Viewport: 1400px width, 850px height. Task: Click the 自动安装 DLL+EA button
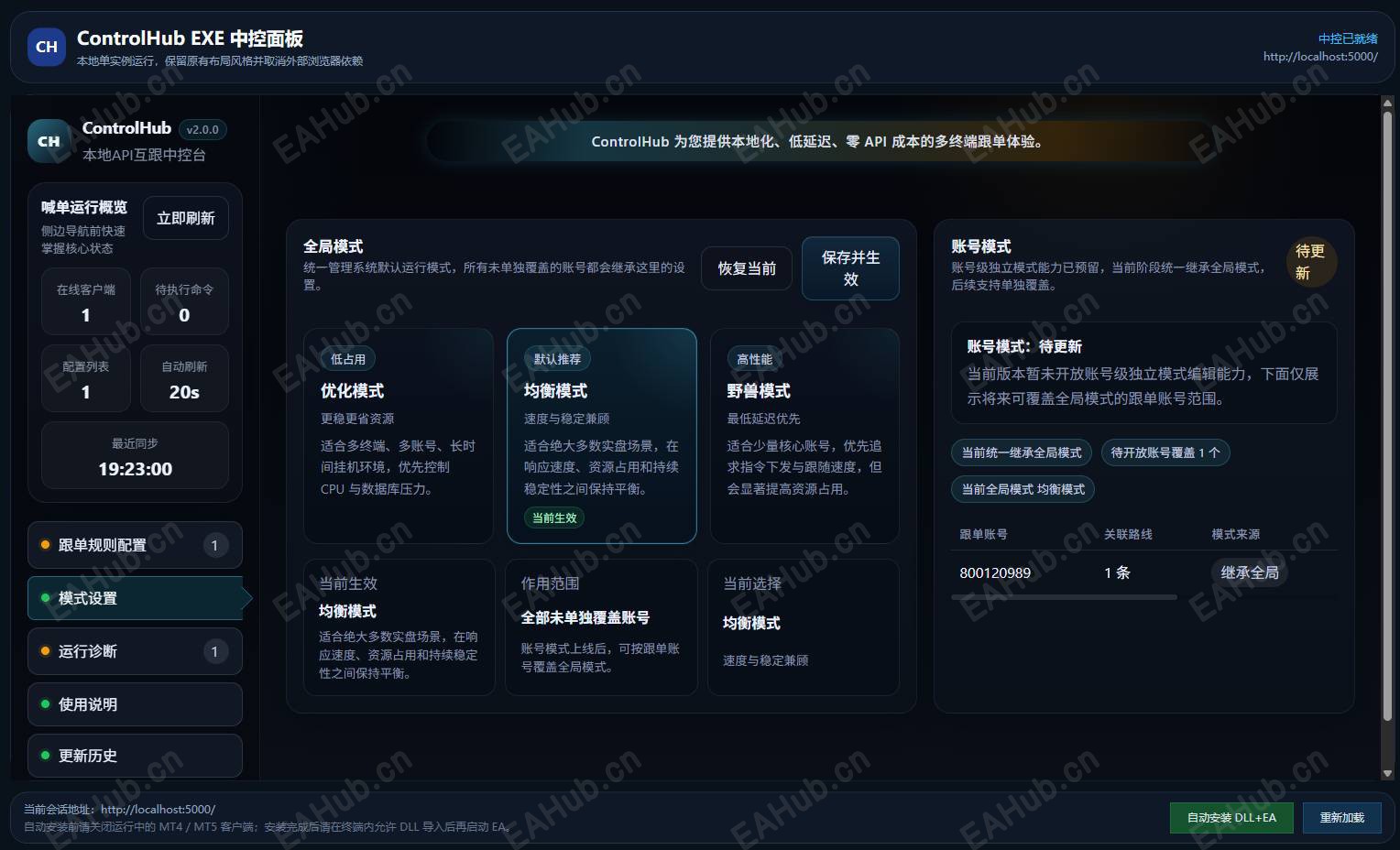pyautogui.click(x=1231, y=817)
